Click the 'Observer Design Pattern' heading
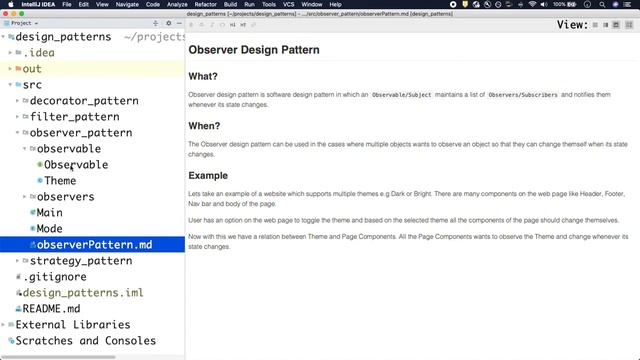 [x=254, y=50]
